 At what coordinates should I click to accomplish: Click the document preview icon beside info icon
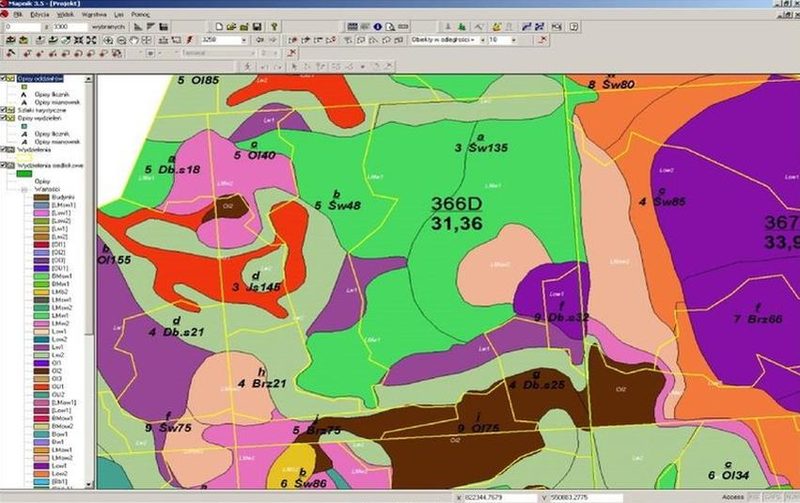coord(390,27)
